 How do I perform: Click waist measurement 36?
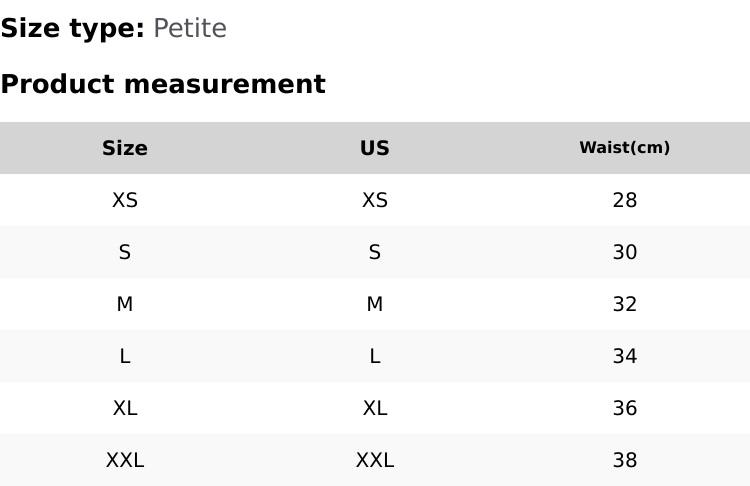pos(625,408)
